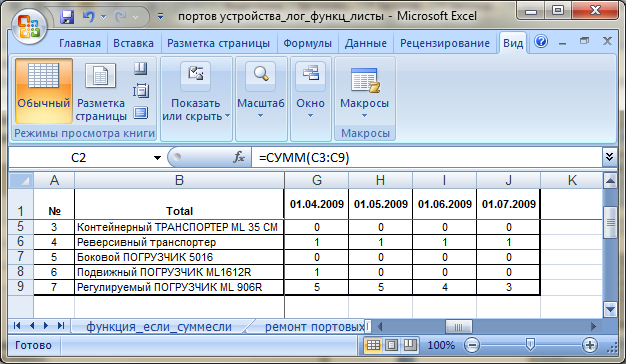Click the vertical scrollbar thumb
The width and height of the screenshot is (626, 364).
(610, 222)
